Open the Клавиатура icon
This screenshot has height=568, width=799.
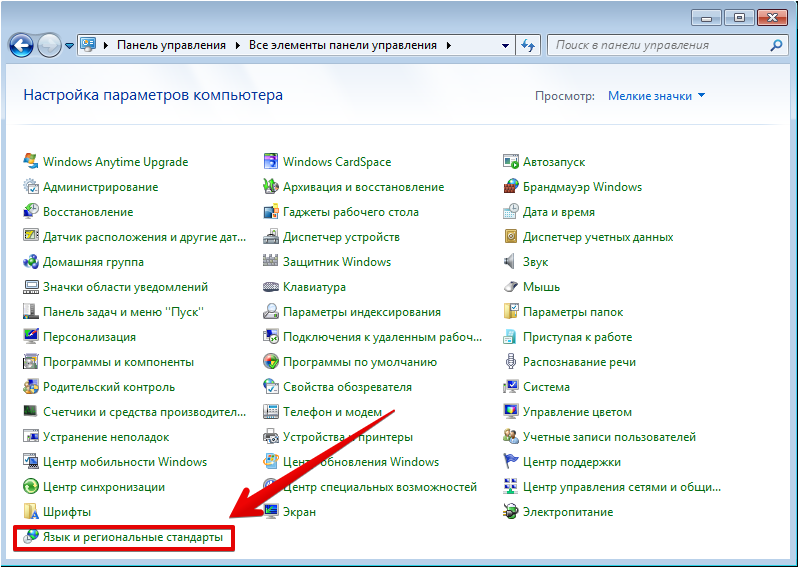(271, 286)
